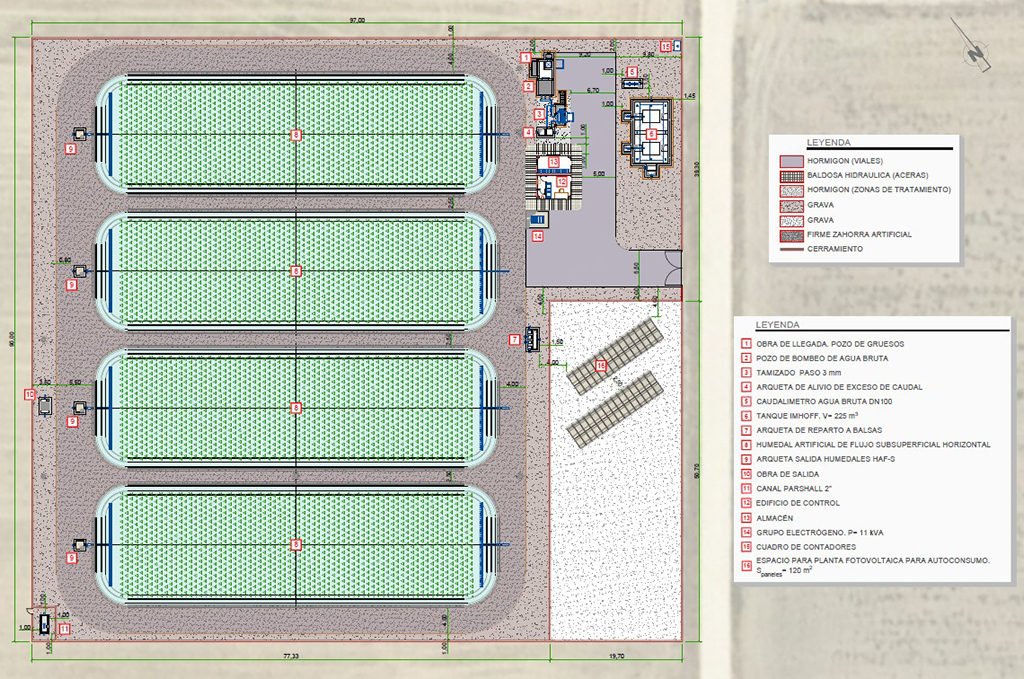Select the 77,33 dimension label at bottom
The image size is (1024, 679).
(x=290, y=656)
